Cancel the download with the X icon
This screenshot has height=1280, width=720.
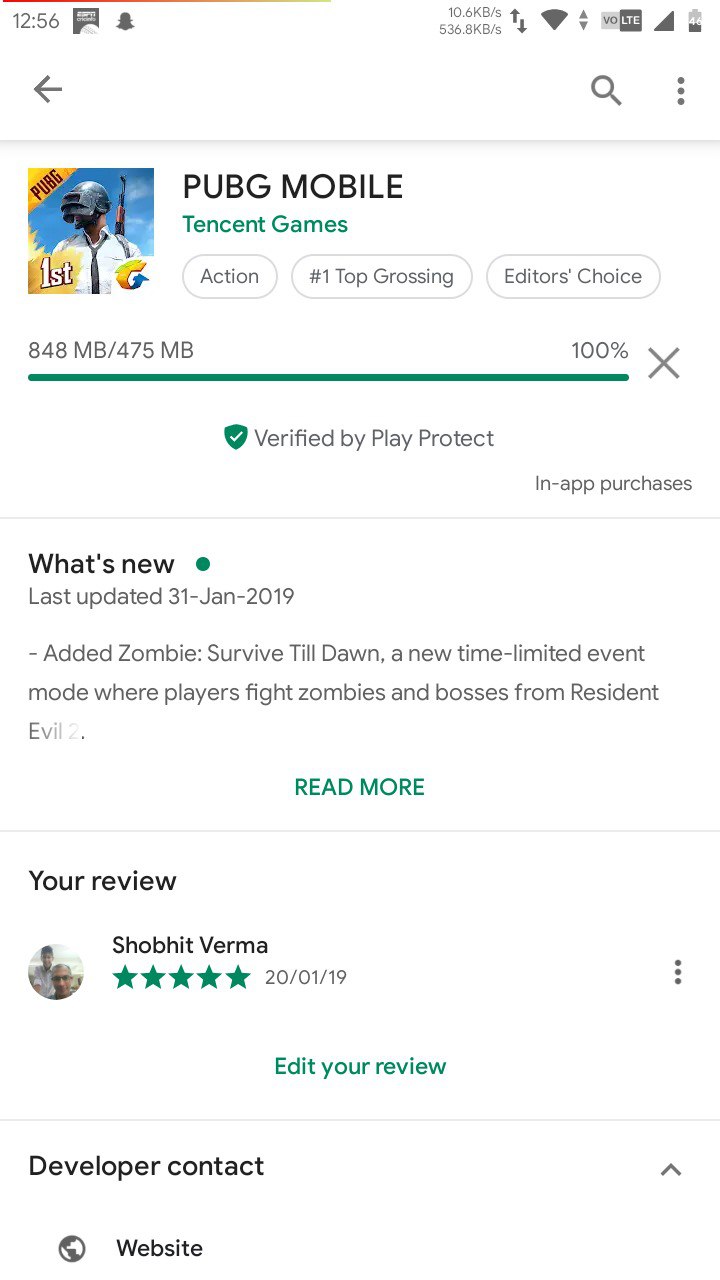[663, 363]
